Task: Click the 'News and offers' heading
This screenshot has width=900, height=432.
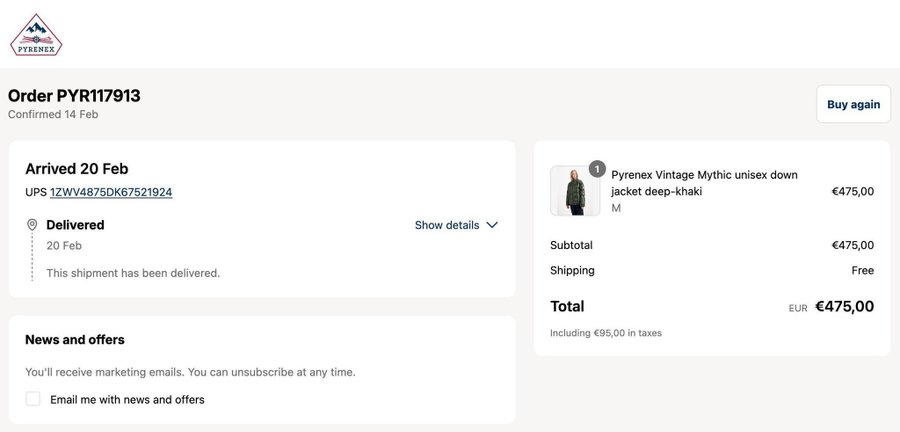Action: (75, 340)
